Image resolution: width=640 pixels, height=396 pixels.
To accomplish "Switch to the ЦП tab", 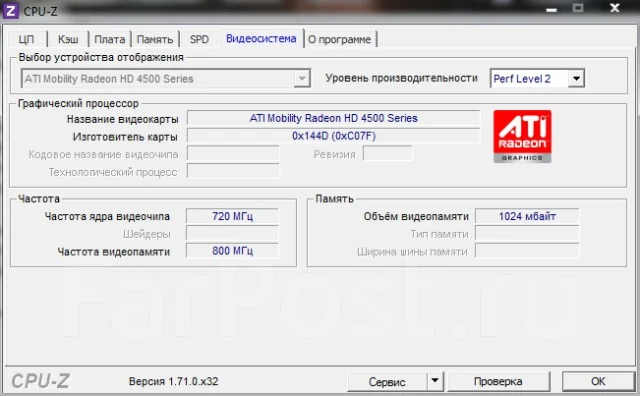I will click(27, 39).
